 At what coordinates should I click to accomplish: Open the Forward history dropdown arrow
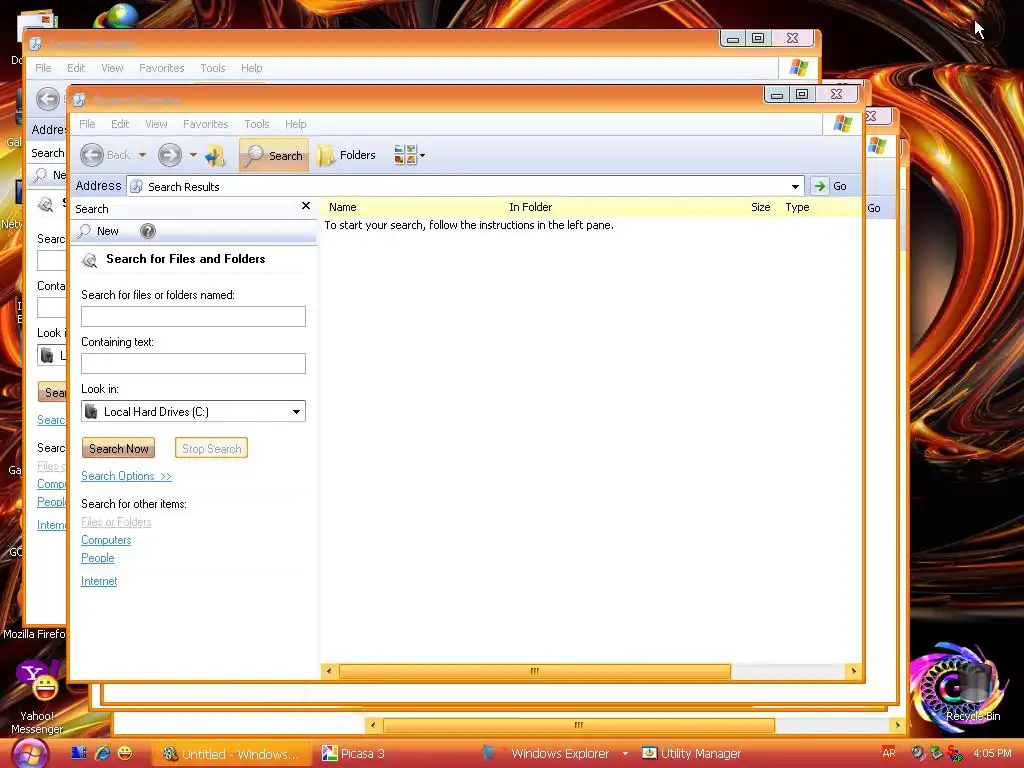click(193, 155)
